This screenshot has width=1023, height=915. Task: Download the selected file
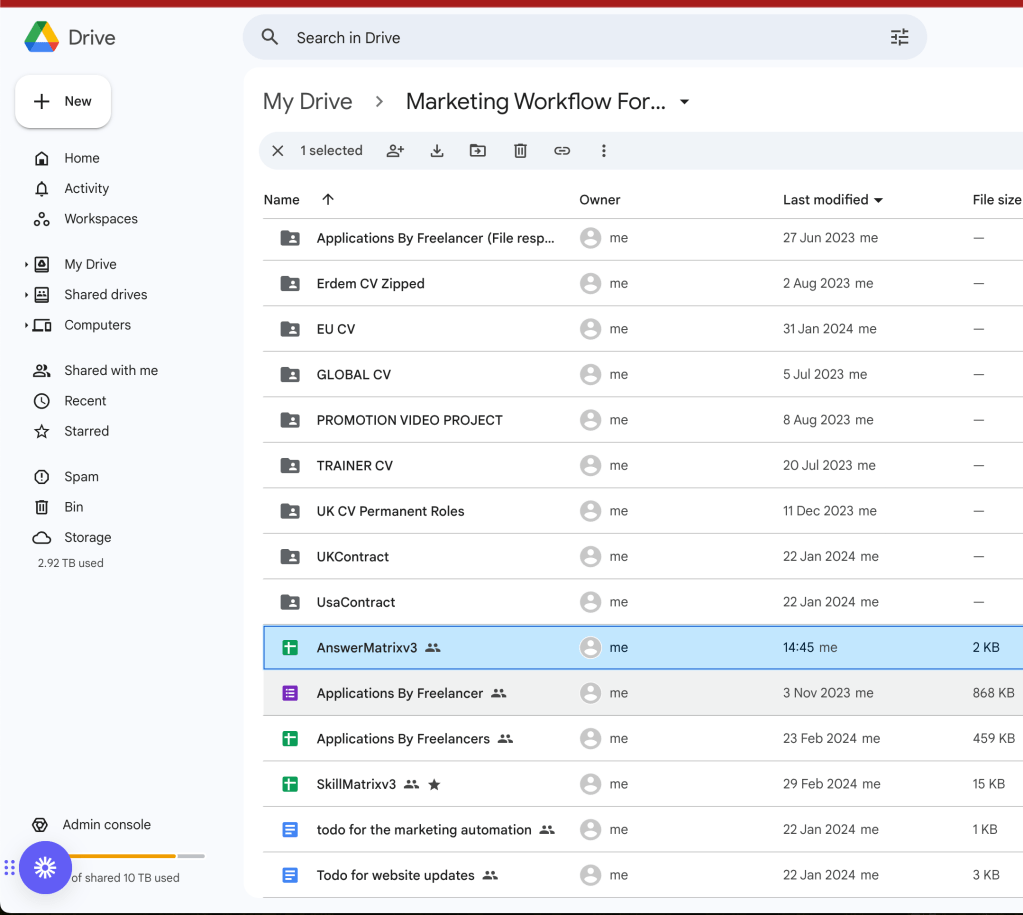[x=437, y=151]
